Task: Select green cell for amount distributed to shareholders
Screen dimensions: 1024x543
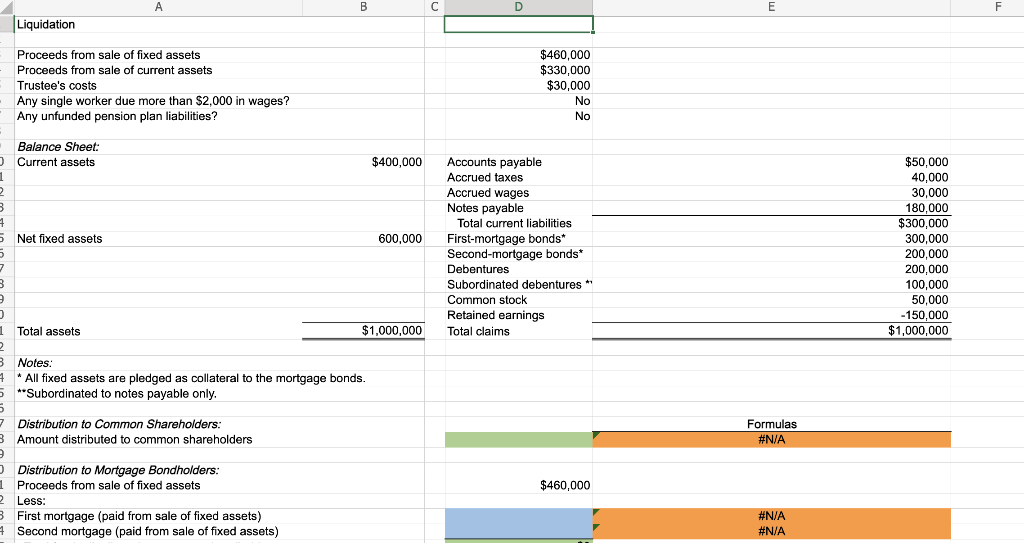Action: click(519, 440)
